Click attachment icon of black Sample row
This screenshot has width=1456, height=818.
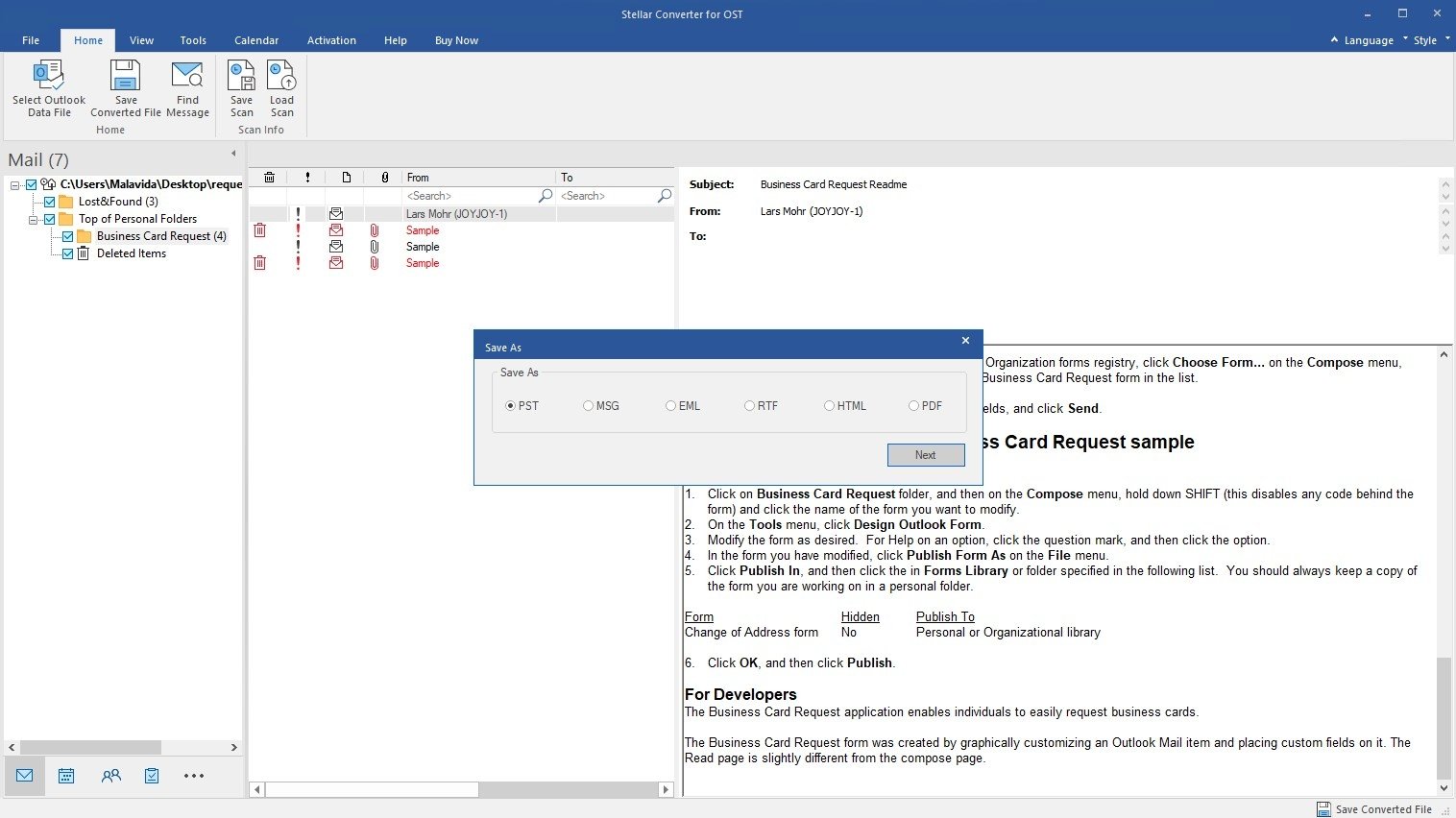coord(375,247)
